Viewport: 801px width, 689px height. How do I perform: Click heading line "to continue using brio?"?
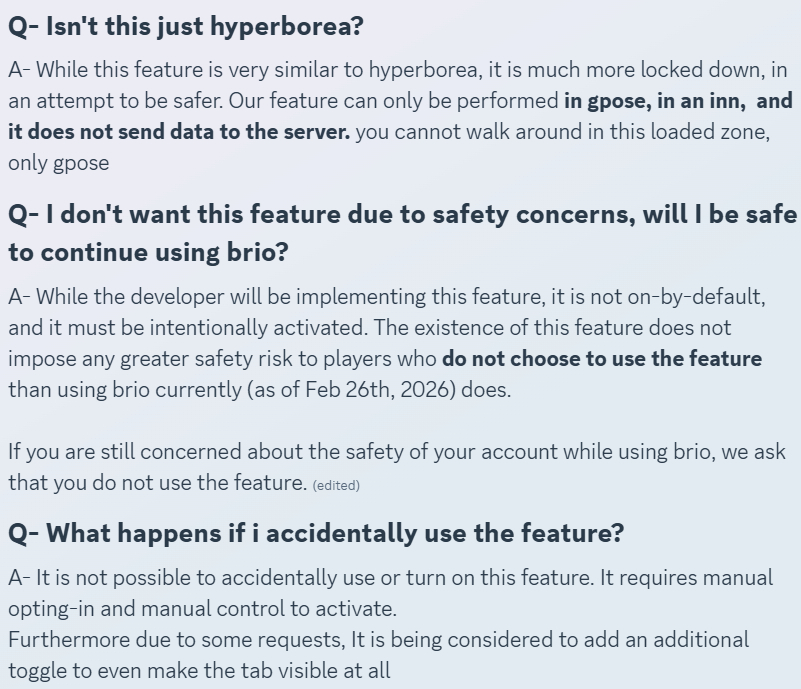tap(148, 252)
